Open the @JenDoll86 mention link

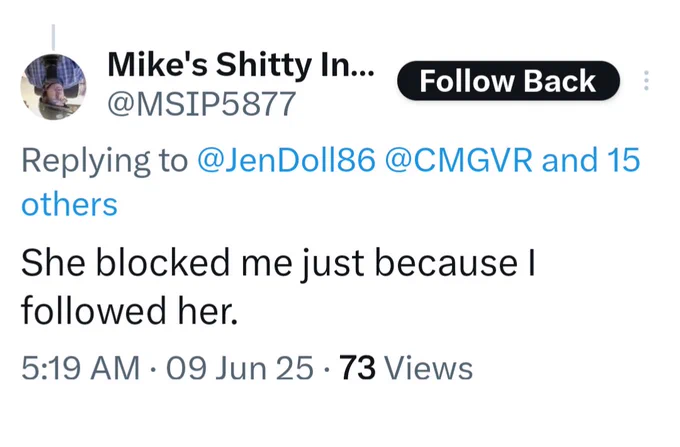click(286, 160)
